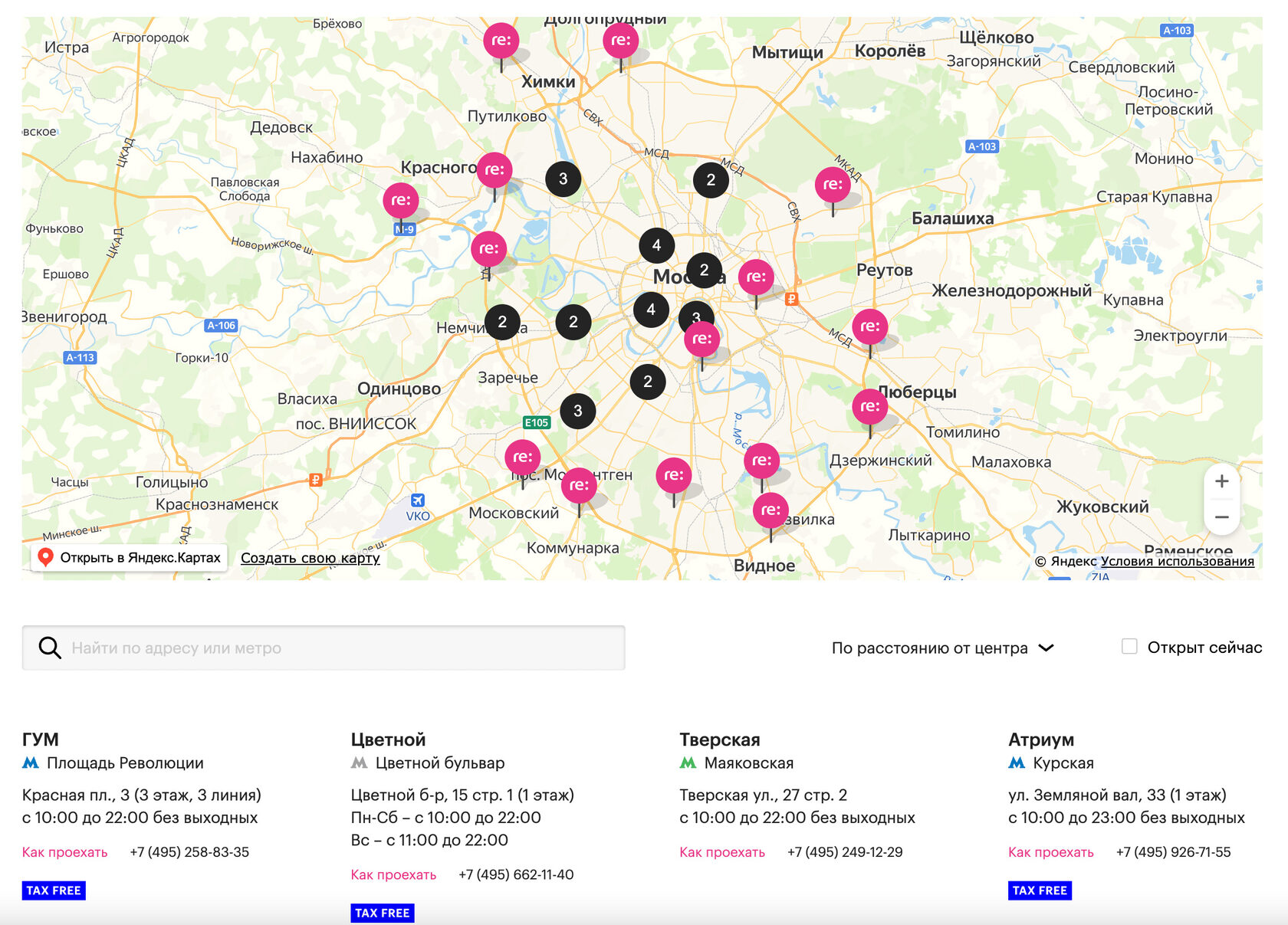
Task: Click address Красная пл., 3
Action: pyautogui.click(x=142, y=795)
